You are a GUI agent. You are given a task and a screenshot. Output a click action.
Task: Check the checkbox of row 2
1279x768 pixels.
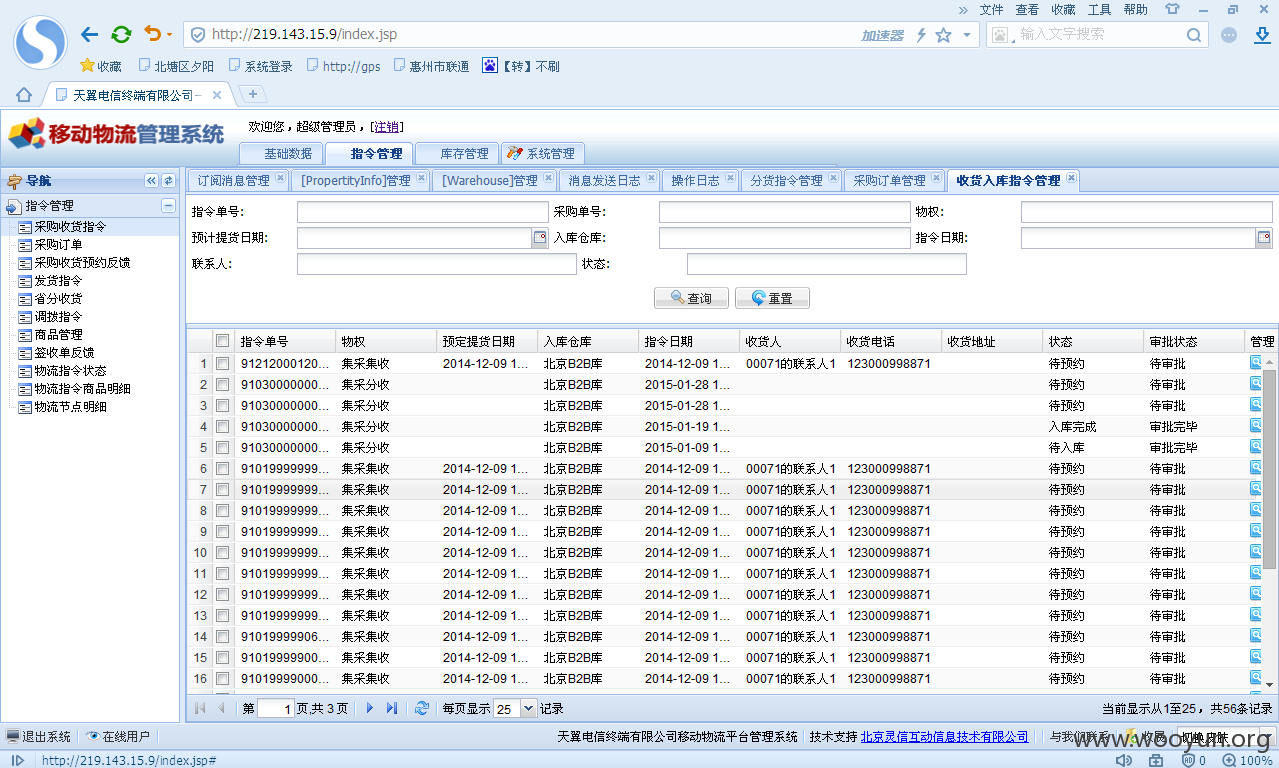[x=222, y=384]
